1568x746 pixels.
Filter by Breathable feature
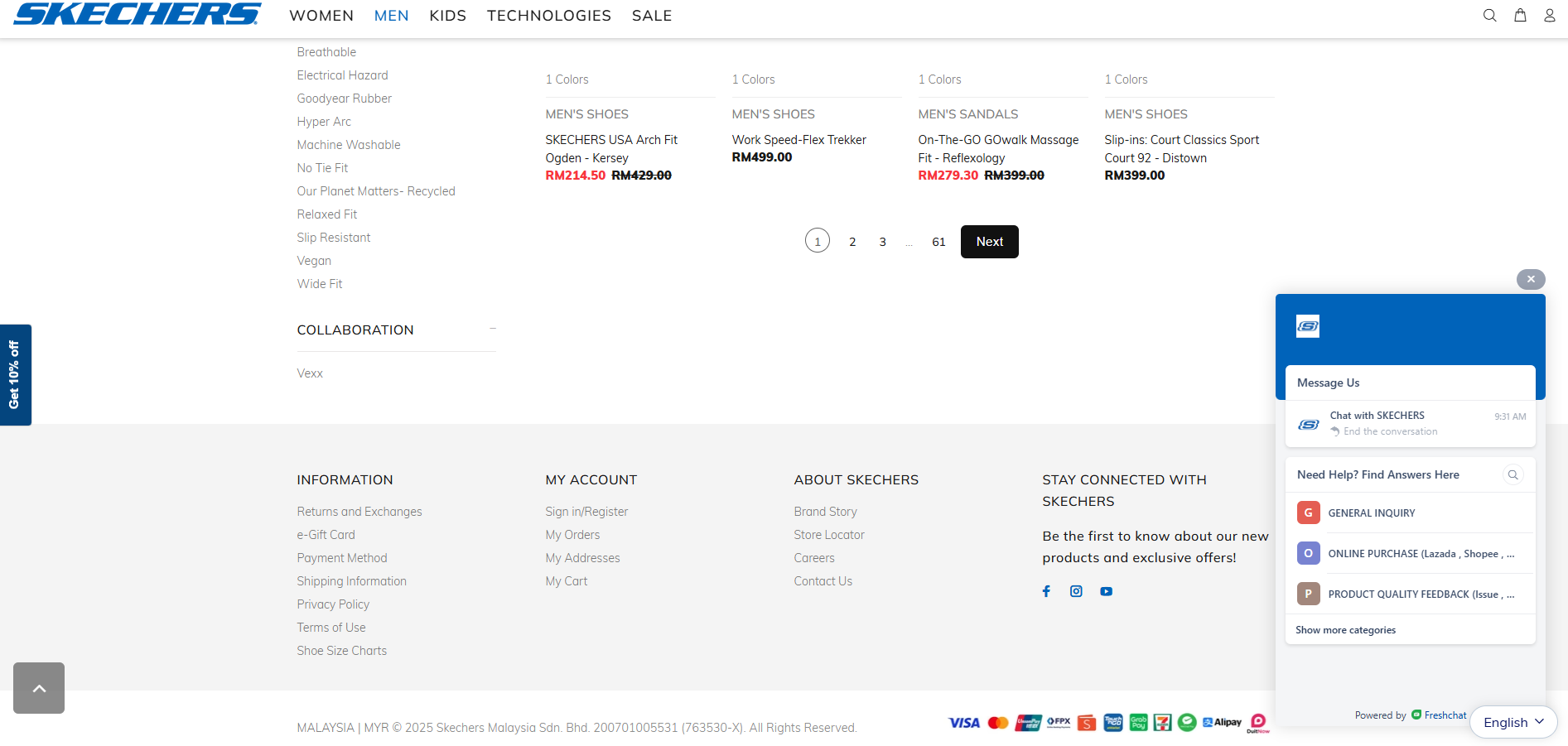tap(326, 52)
